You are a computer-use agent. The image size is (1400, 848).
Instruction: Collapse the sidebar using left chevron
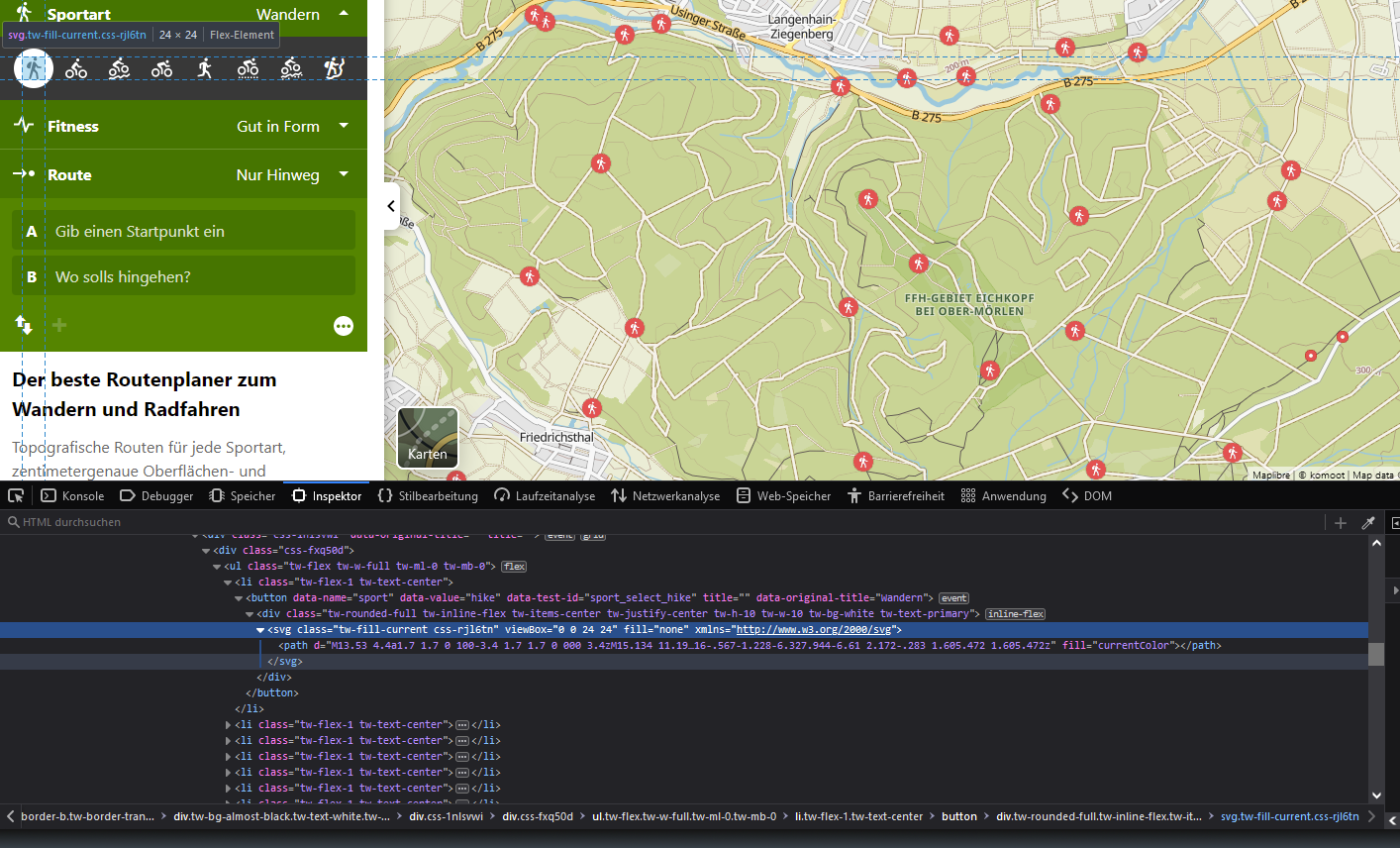[391, 206]
